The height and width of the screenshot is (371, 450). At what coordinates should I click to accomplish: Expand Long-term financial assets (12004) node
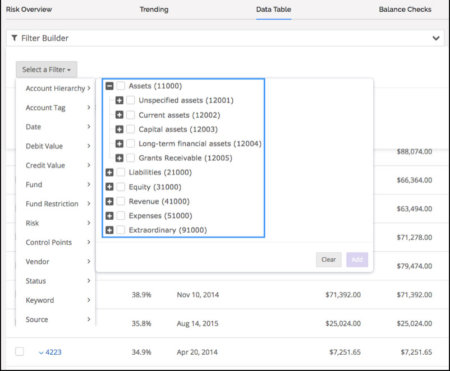click(x=119, y=144)
